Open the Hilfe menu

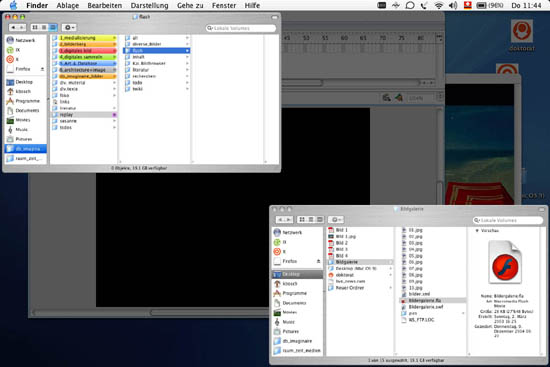coord(252,5)
